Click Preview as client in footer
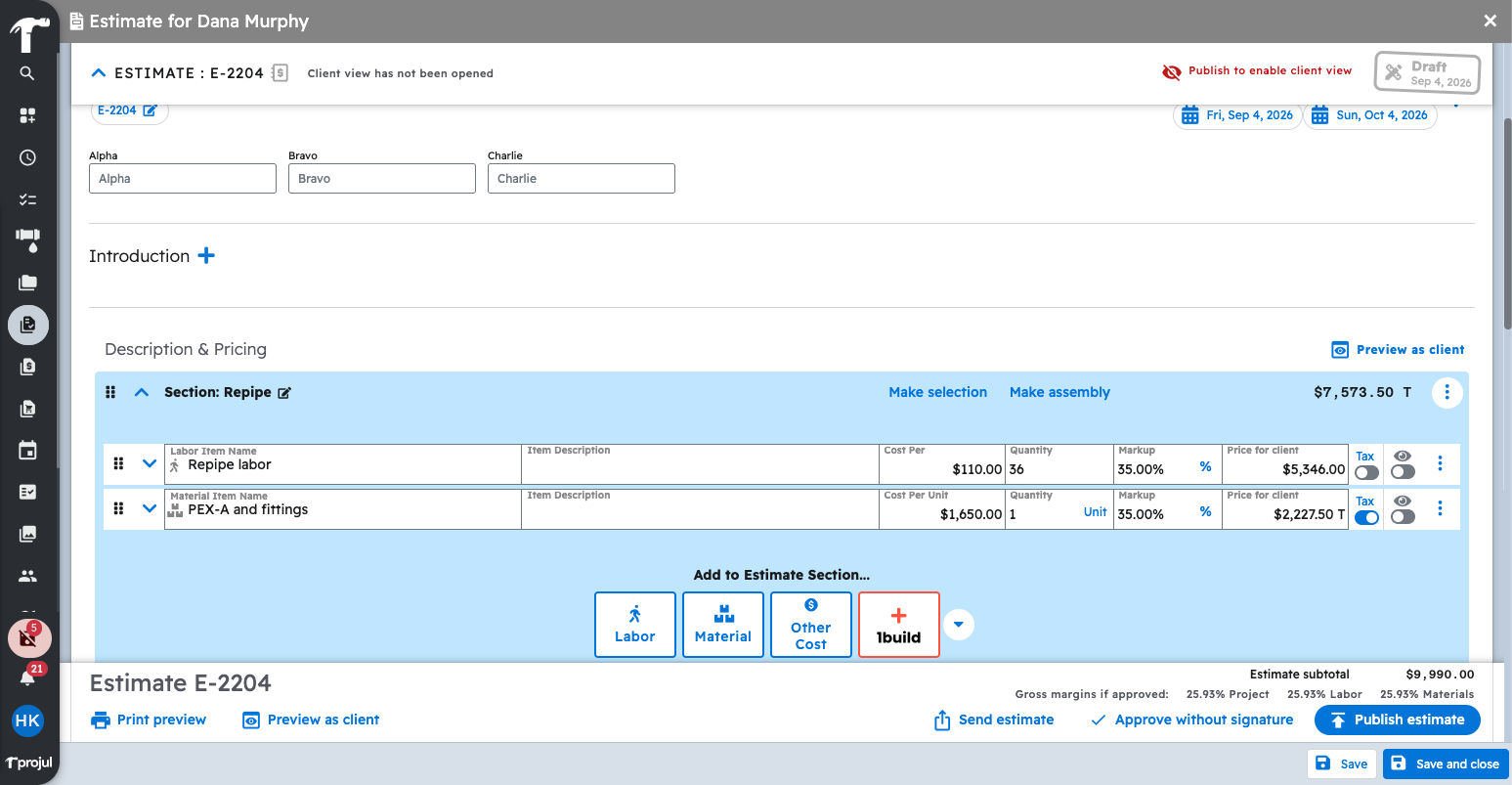 tap(311, 720)
